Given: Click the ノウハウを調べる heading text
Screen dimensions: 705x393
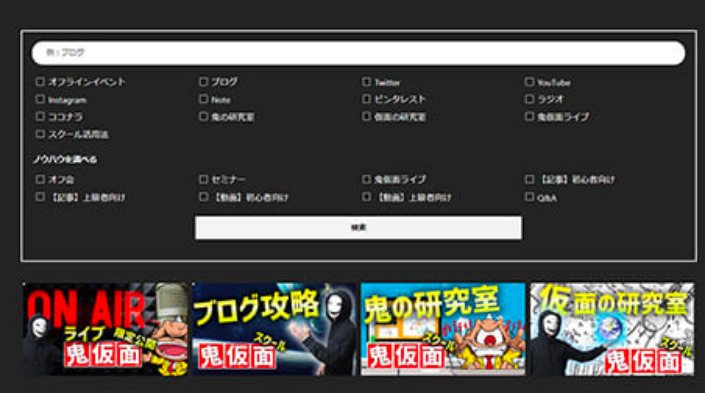Looking at the screenshot, I should click(x=65, y=159).
